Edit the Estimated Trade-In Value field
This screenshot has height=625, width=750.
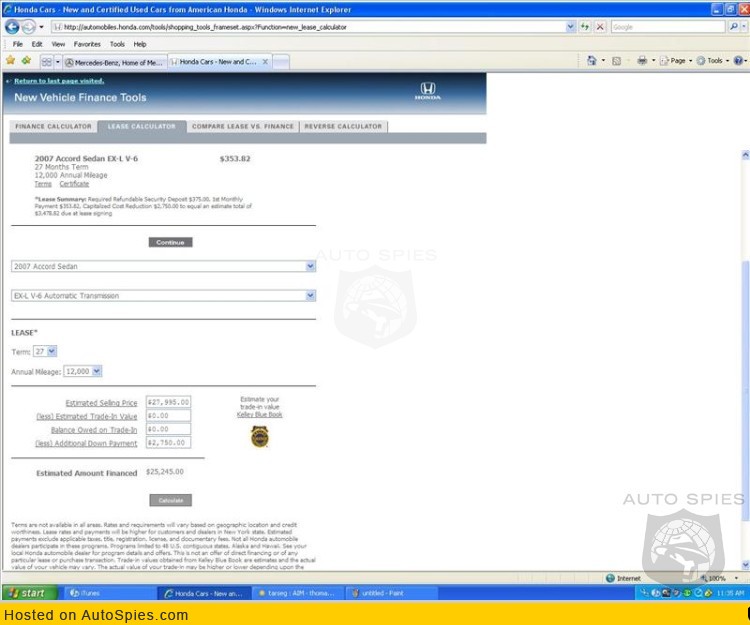click(x=168, y=416)
